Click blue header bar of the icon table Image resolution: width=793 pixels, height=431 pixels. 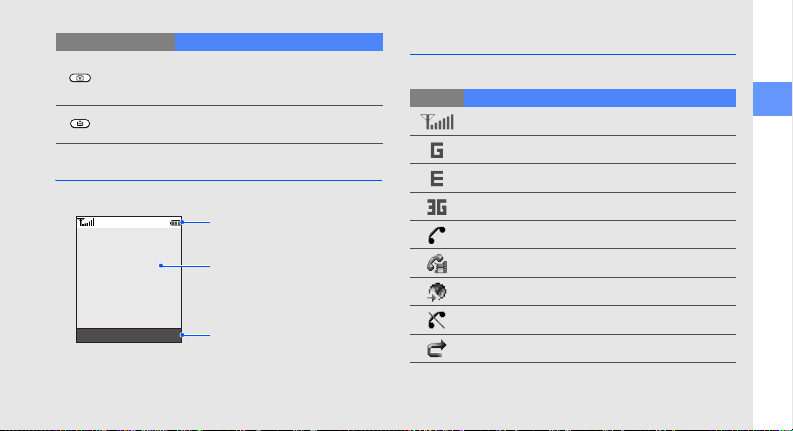(x=600, y=98)
